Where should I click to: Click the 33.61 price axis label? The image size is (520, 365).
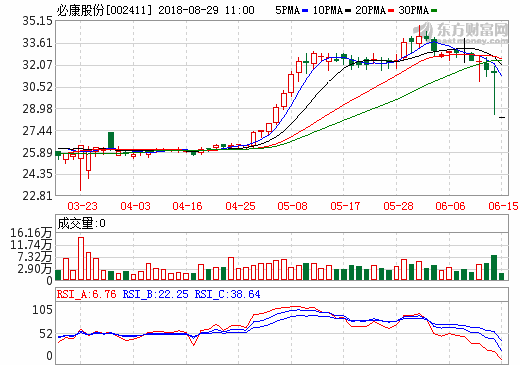[x=37, y=43]
